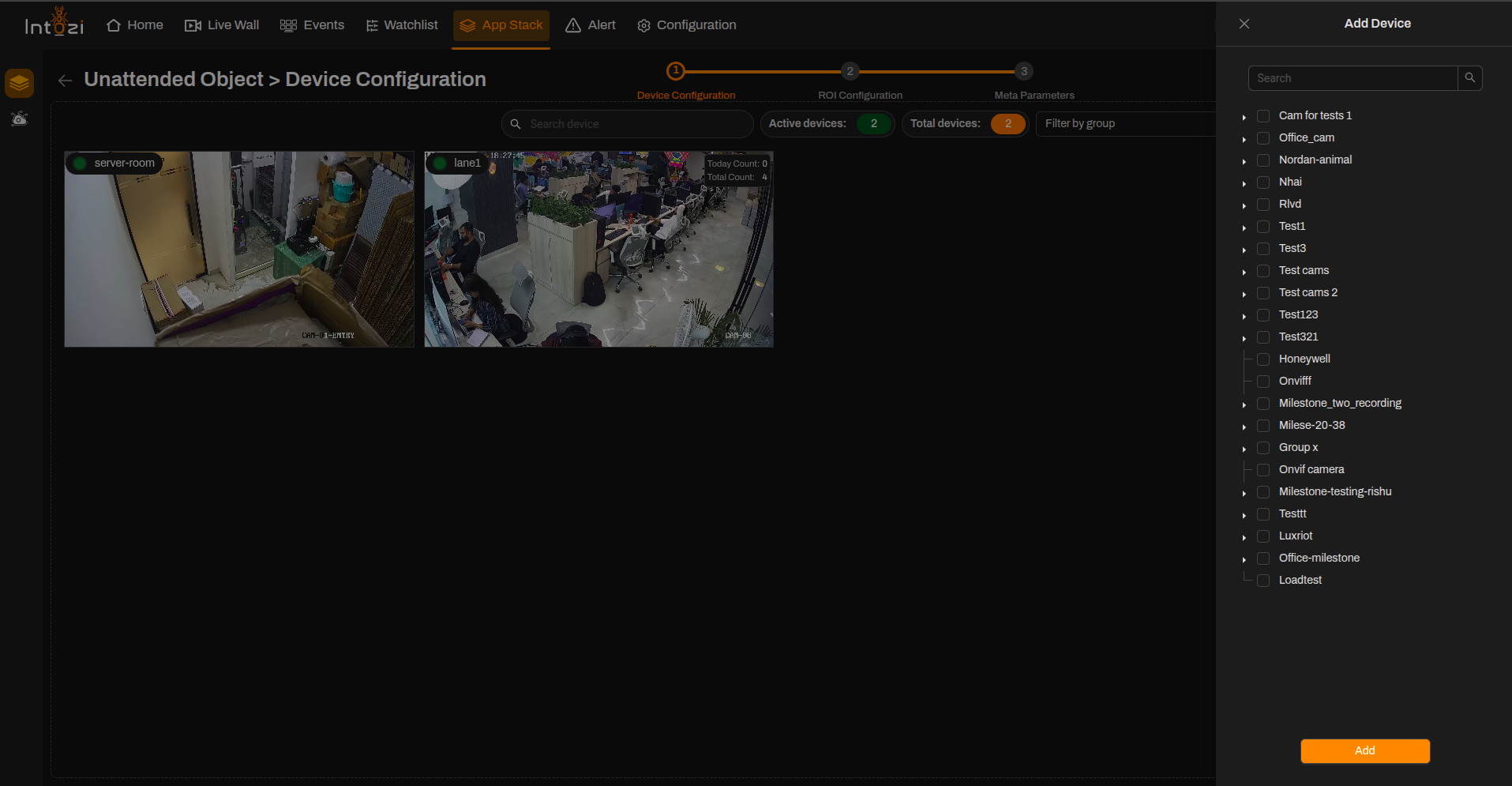Check the Office_cam checkbox
Viewport: 1512px width, 786px height.
coord(1263,138)
